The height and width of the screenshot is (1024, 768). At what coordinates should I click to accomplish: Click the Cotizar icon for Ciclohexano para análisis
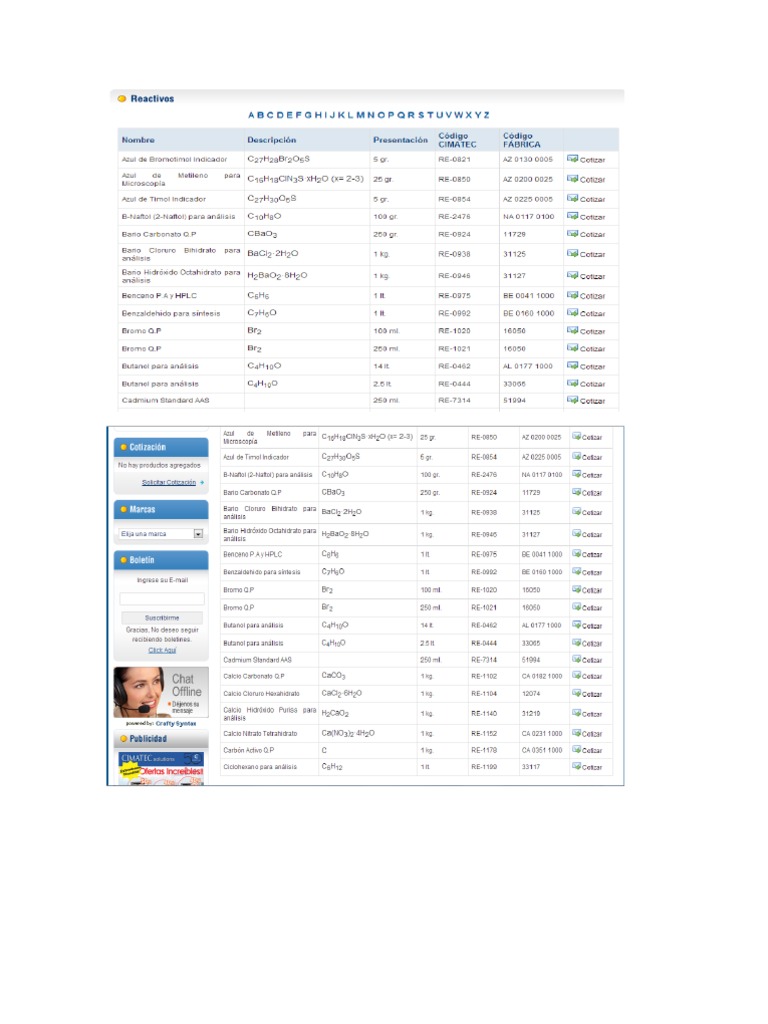577,767
